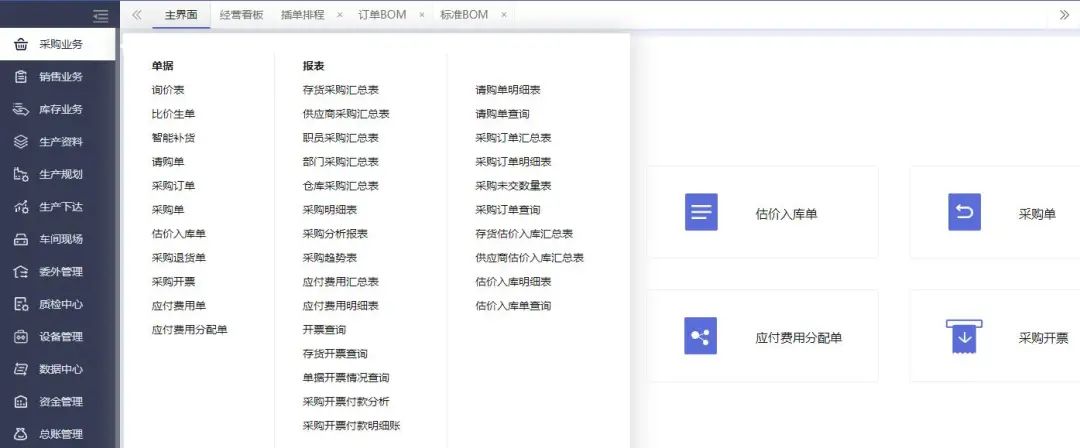The image size is (1080, 448).
Task: Click the sidebar collapse icon at top
Action: (x=100, y=15)
